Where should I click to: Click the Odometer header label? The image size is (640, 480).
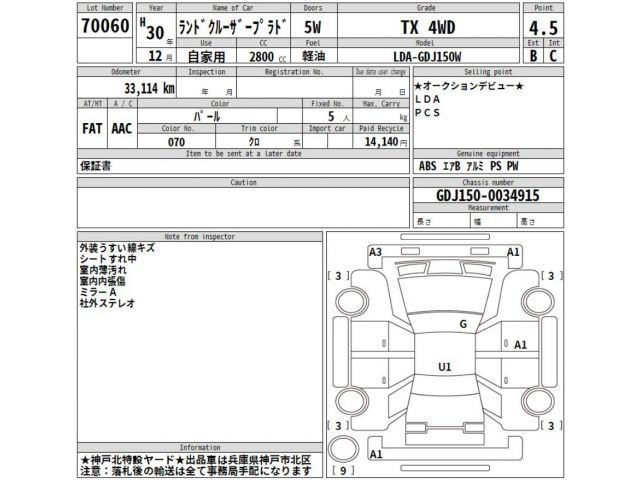[126, 72]
